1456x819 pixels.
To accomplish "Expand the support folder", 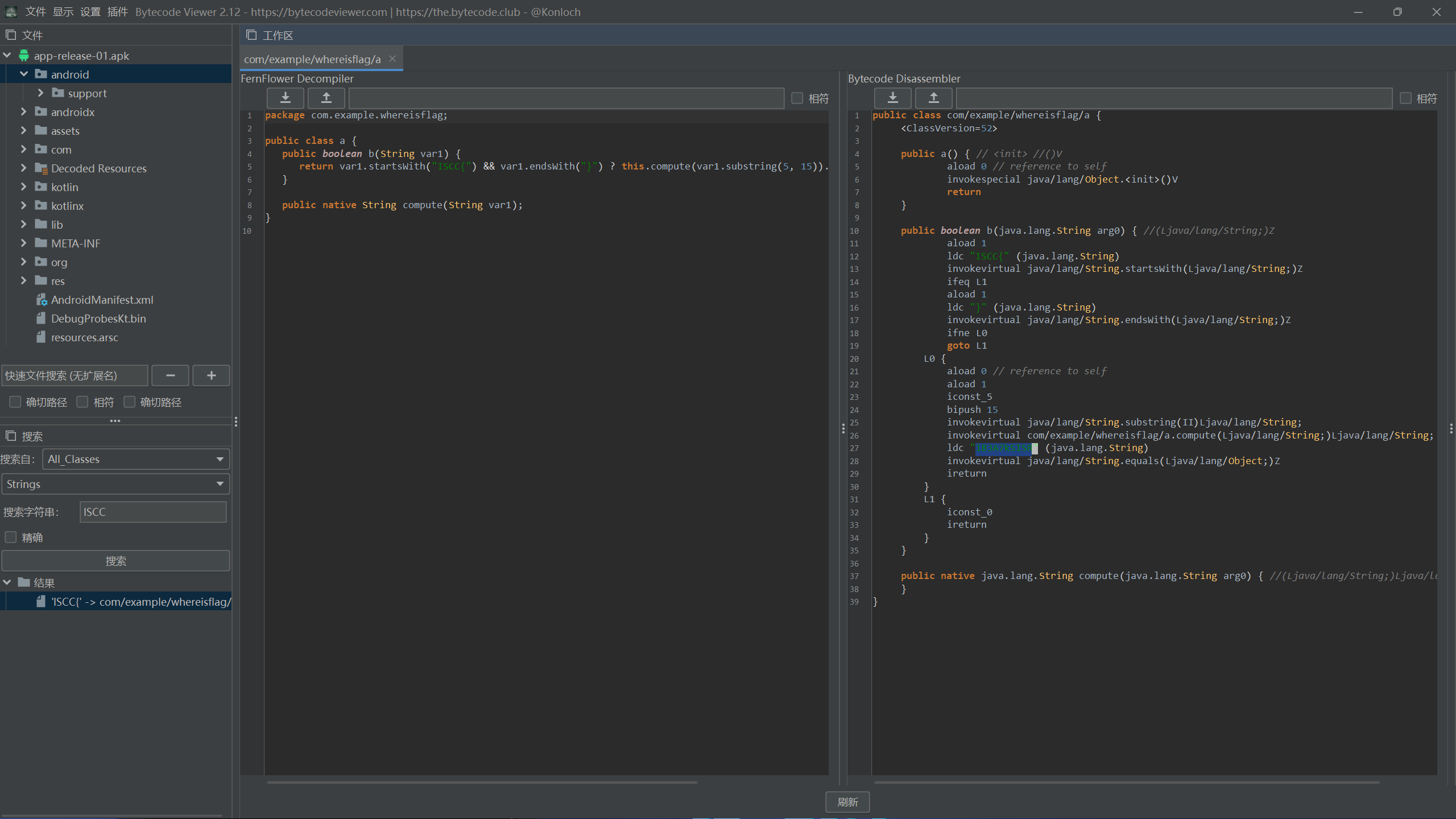I will [x=40, y=93].
